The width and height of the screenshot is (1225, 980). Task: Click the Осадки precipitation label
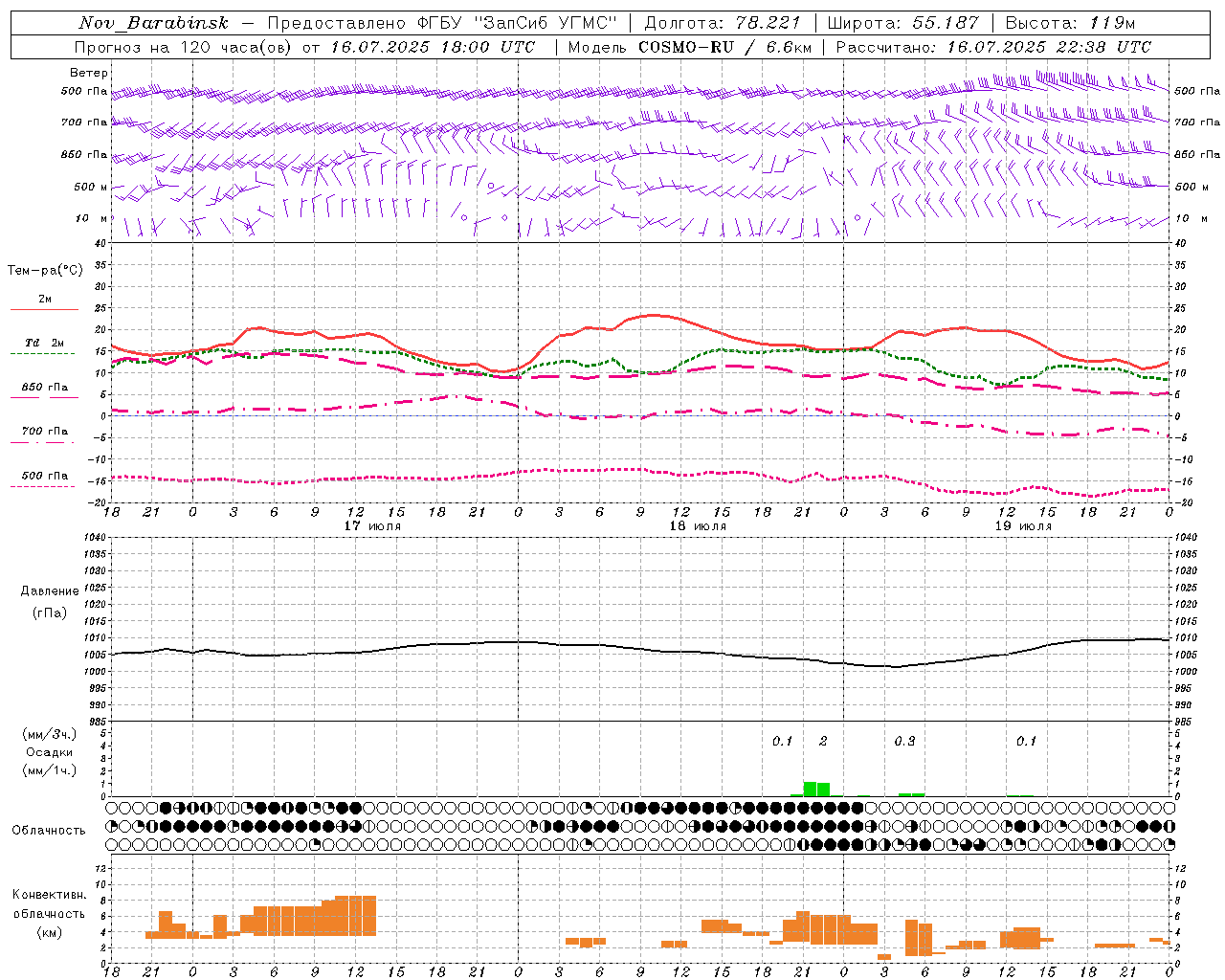click(50, 752)
